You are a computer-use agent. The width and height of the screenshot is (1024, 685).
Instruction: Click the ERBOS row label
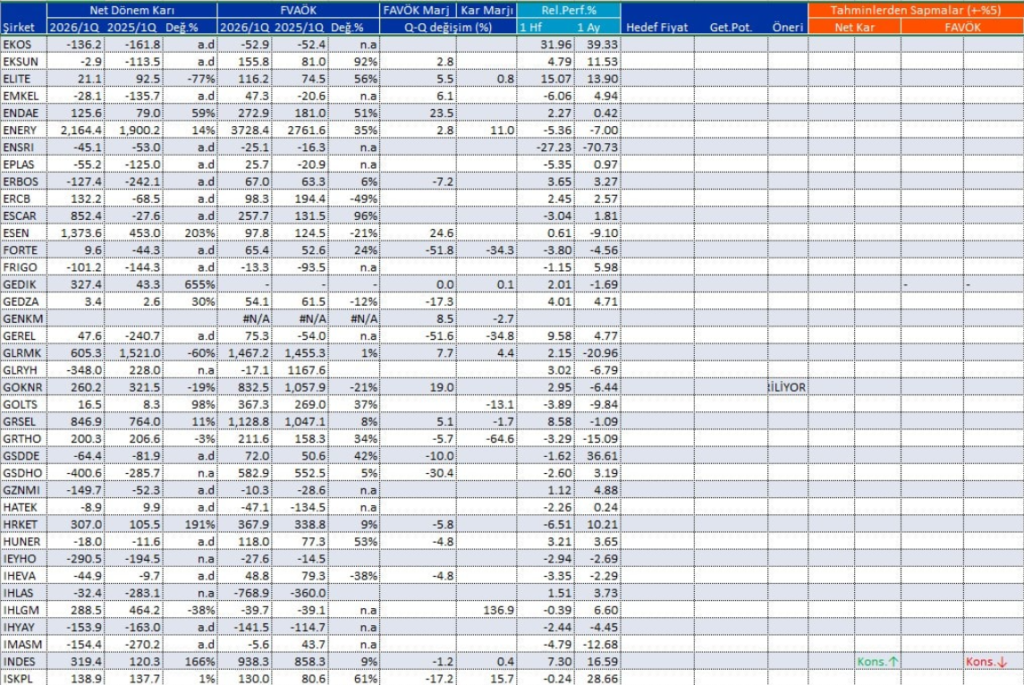[24, 182]
